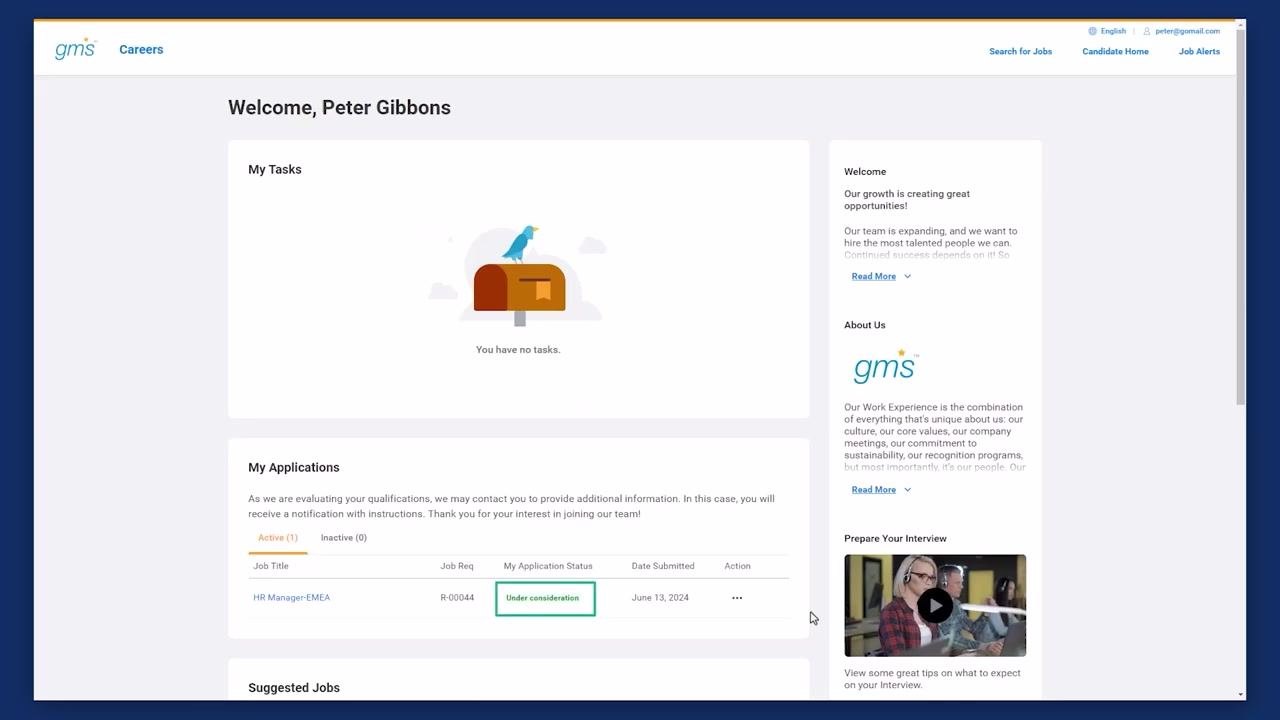Expand the Welcome section chevron

click(907, 276)
